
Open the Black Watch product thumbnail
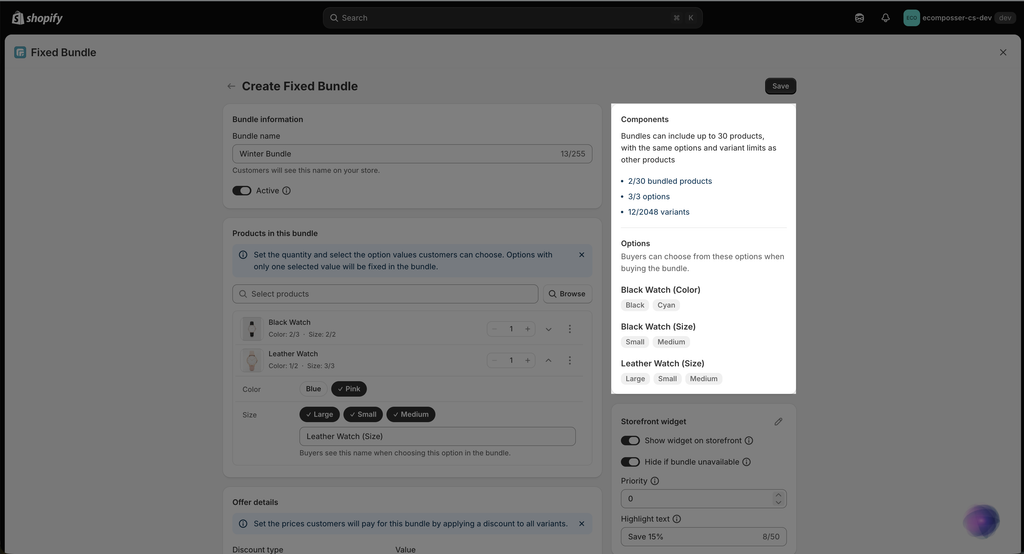(251, 329)
